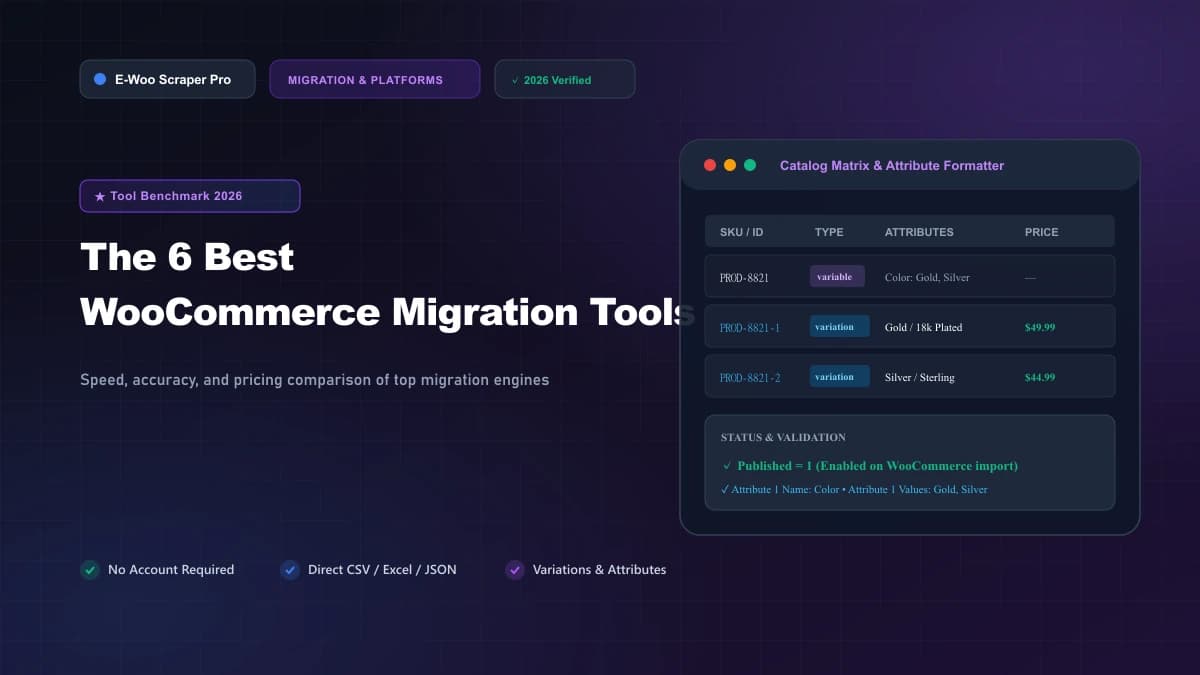Click the PRICE column header

1041,232
